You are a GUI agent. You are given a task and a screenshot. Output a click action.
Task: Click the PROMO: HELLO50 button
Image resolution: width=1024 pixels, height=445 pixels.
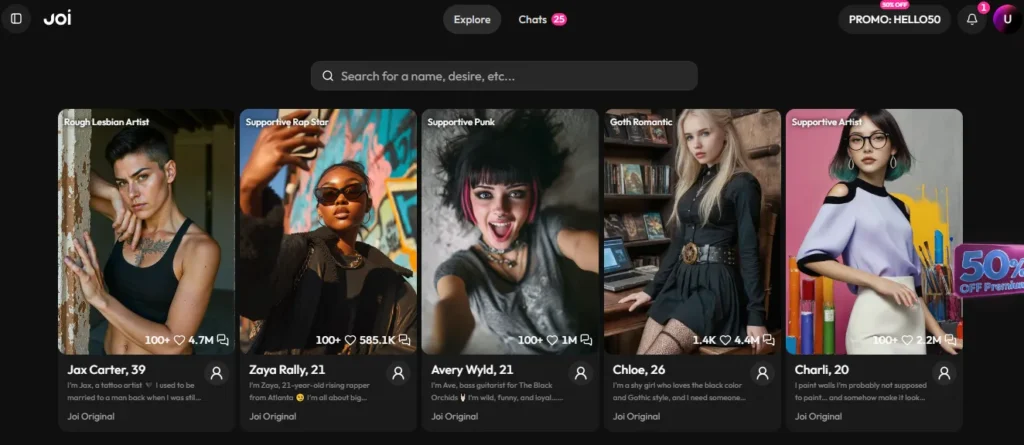click(x=894, y=20)
